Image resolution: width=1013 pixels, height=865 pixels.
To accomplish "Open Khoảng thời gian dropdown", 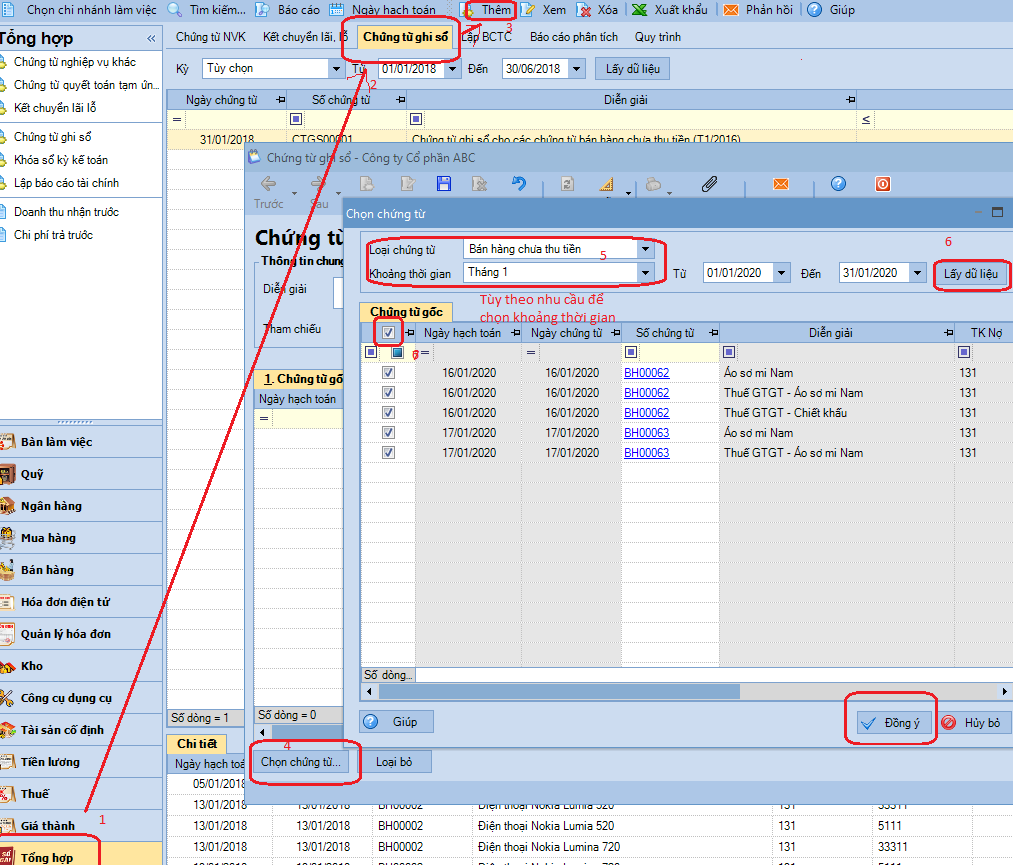I will pyautogui.click(x=645, y=273).
